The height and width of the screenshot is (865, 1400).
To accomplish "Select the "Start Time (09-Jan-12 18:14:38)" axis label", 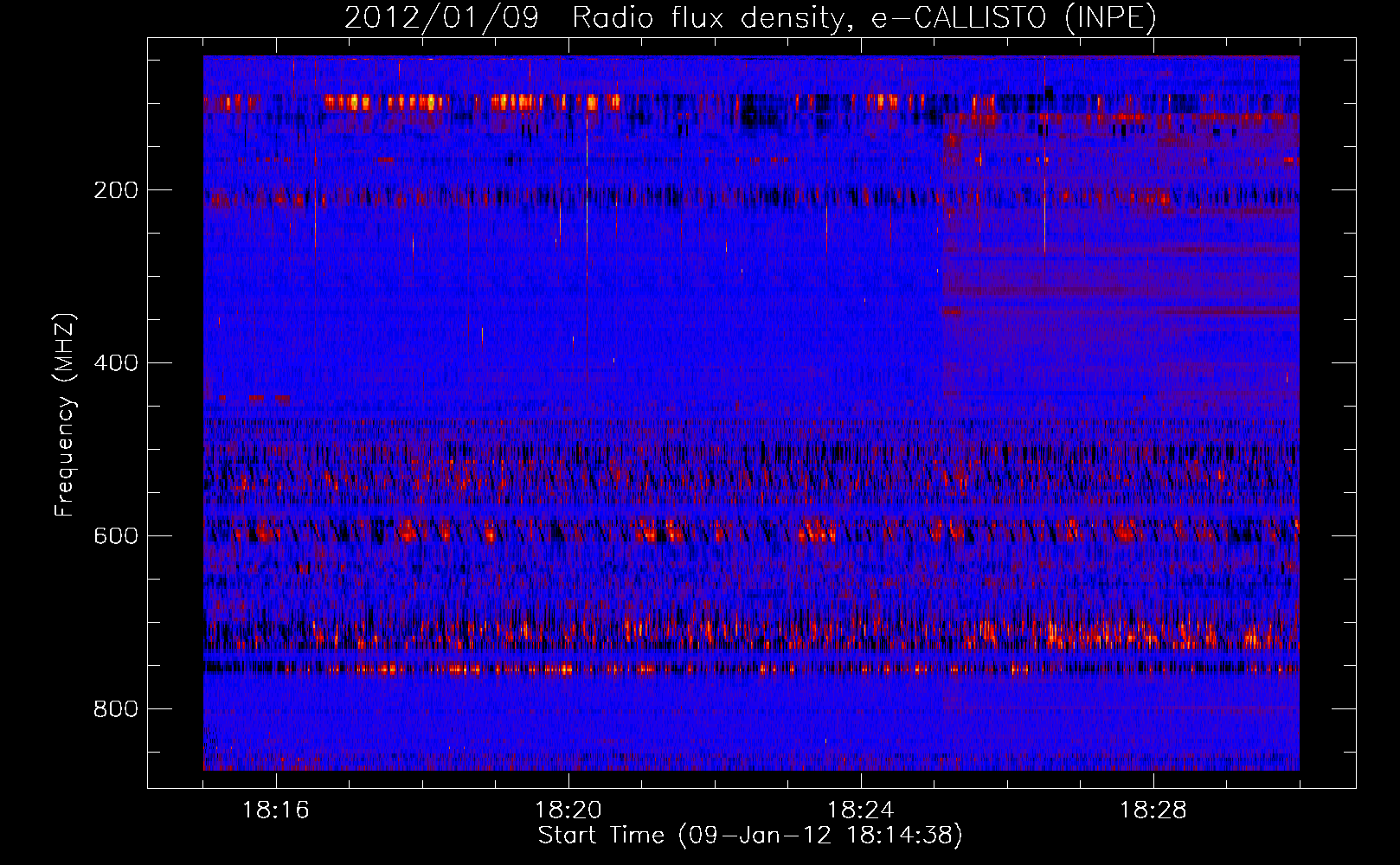I will (x=750, y=836).
